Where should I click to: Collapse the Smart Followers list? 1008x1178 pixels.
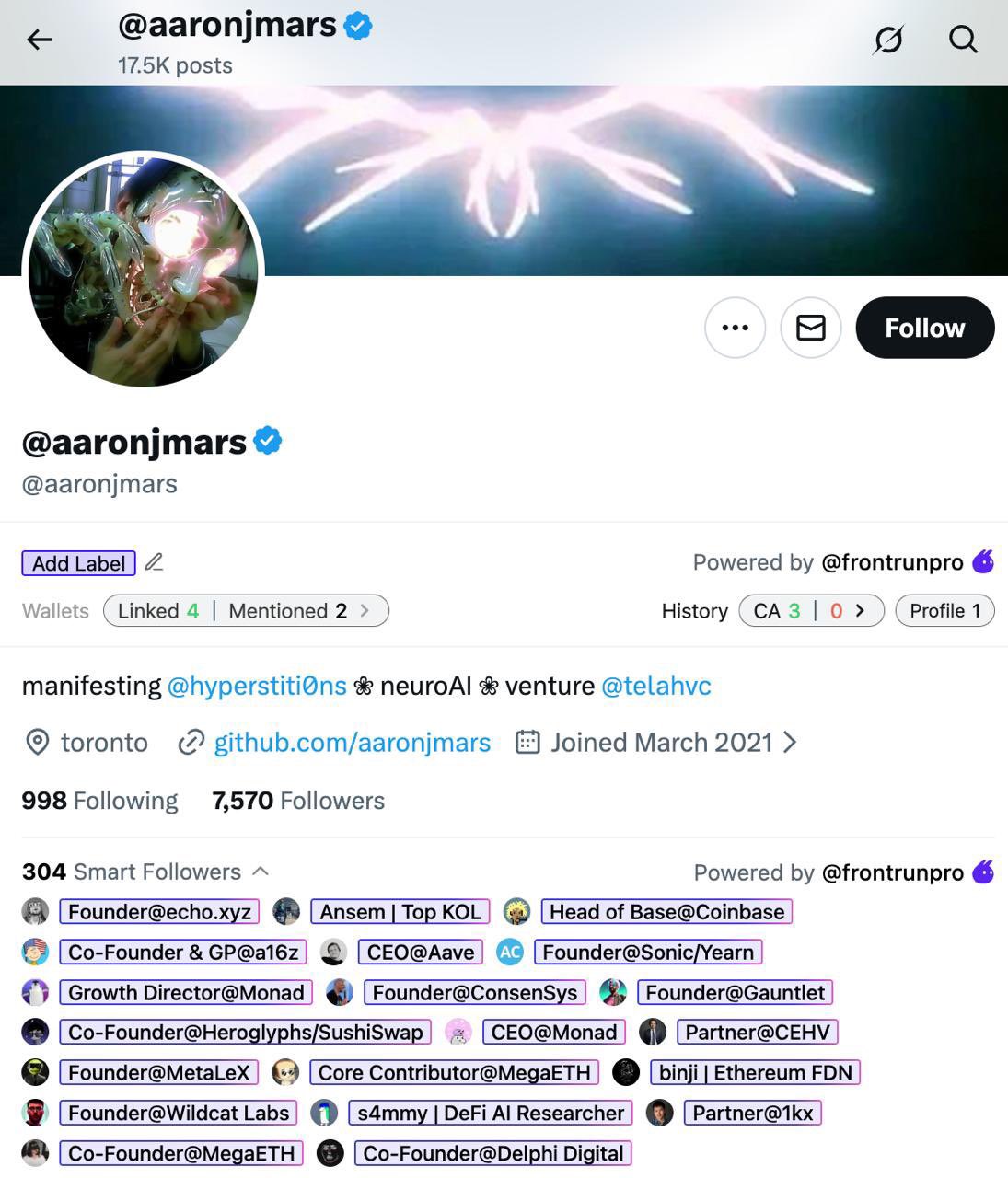pyautogui.click(x=261, y=871)
